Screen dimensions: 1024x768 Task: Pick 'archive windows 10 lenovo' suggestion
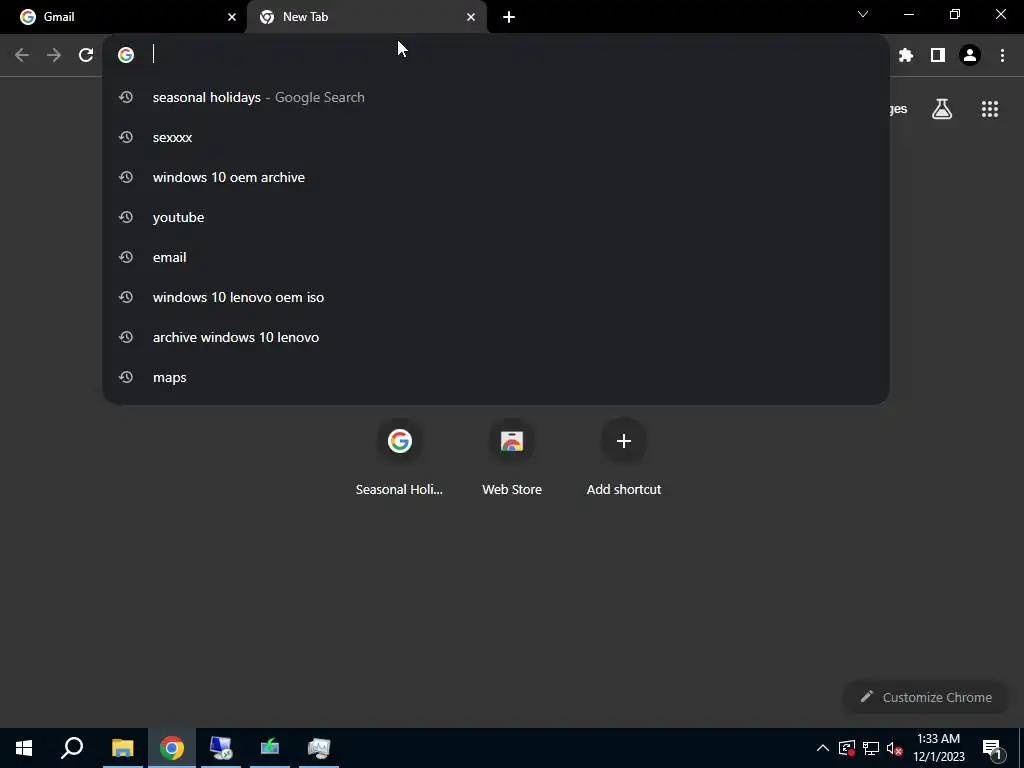(x=496, y=337)
